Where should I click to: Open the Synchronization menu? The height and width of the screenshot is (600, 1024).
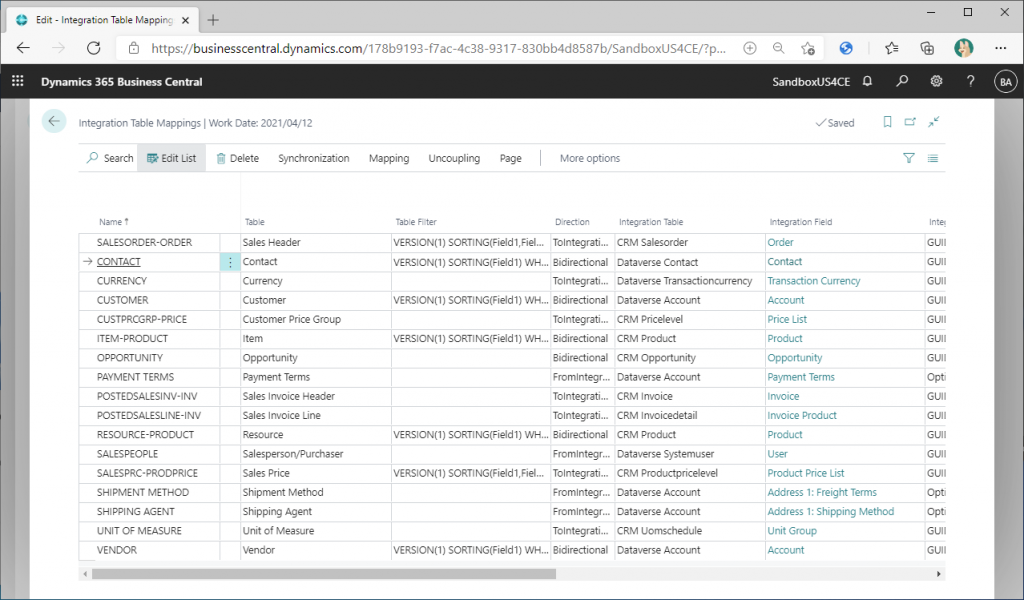tap(313, 158)
